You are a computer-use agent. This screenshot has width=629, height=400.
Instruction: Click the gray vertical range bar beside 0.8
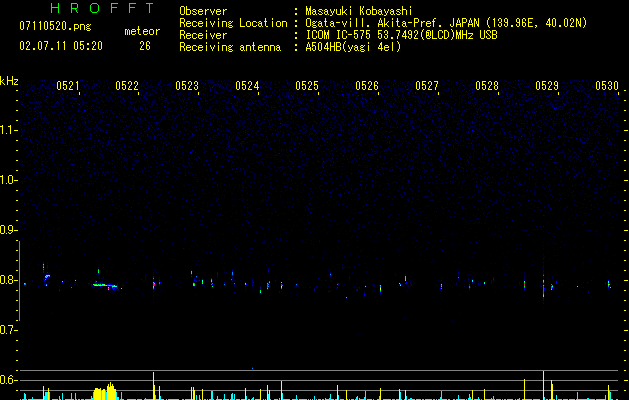[x=19, y=281]
